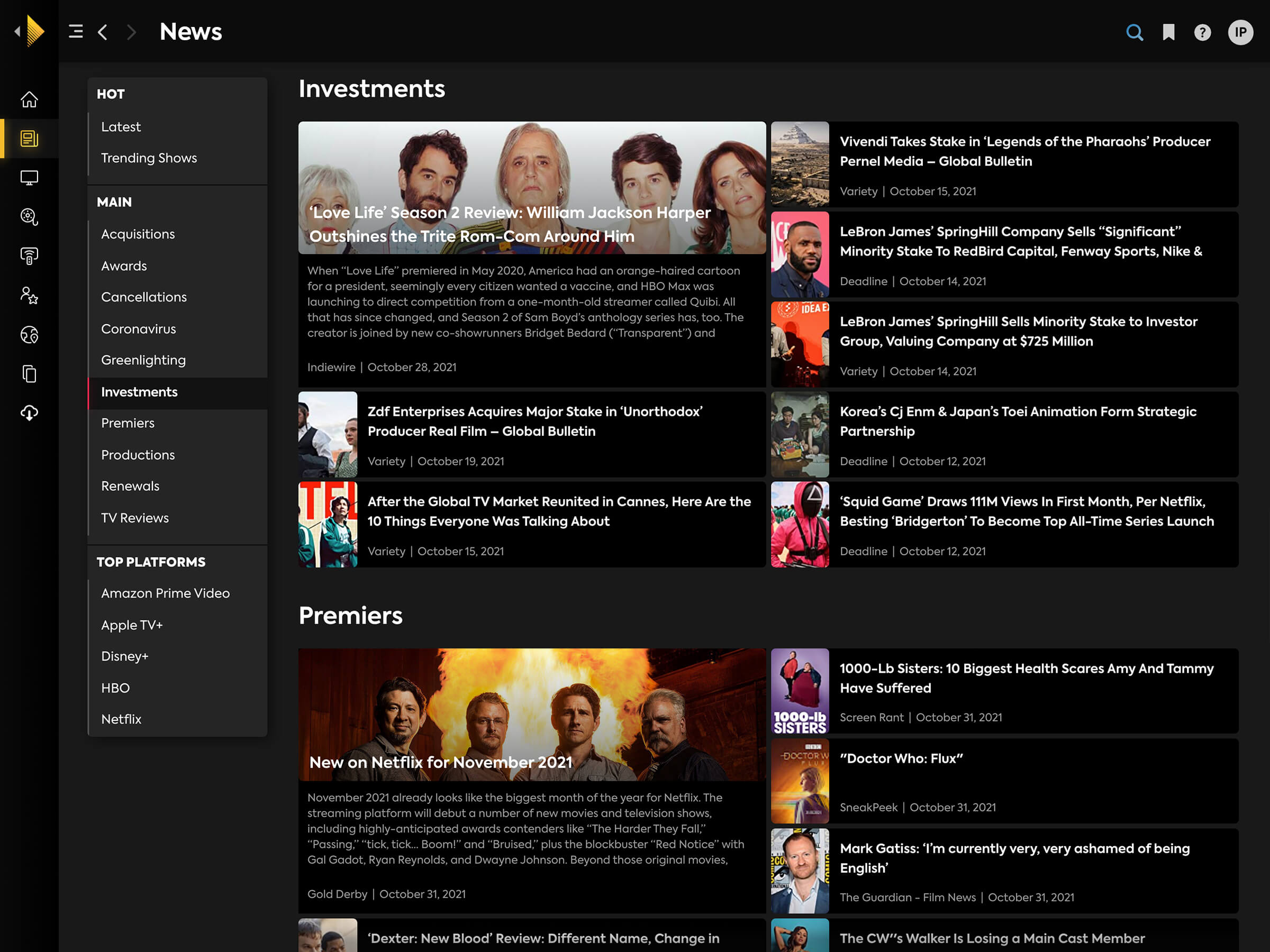Select the News icon in sidebar
The width and height of the screenshot is (1270, 952).
pyautogui.click(x=29, y=138)
